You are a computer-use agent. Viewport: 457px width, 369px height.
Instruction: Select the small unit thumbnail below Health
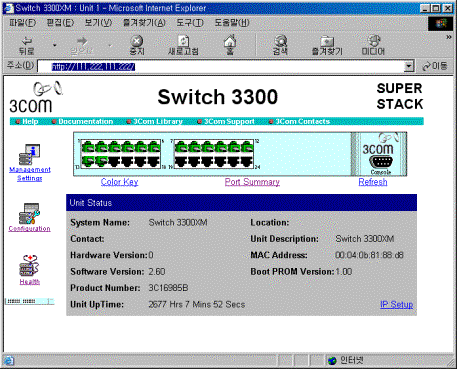30,301
